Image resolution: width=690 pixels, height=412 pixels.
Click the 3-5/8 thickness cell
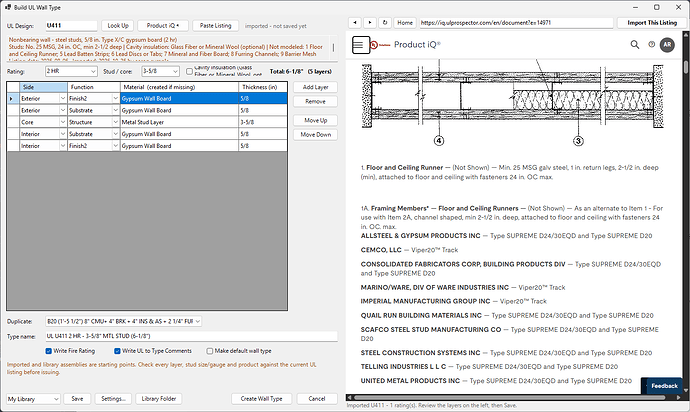(x=263, y=122)
